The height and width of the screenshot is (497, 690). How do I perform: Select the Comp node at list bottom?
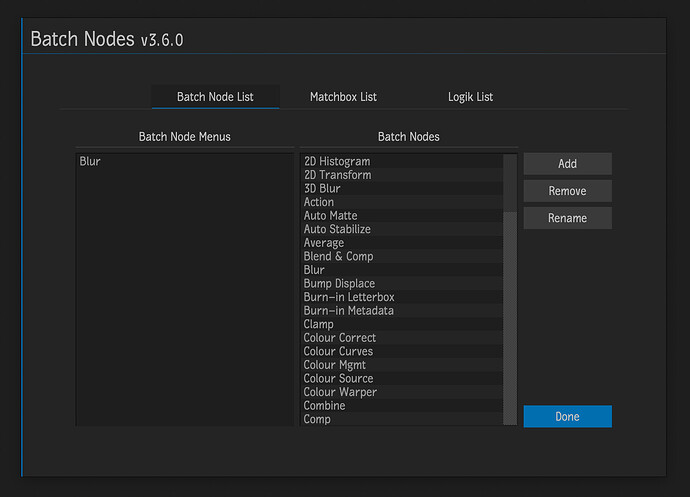coord(402,419)
